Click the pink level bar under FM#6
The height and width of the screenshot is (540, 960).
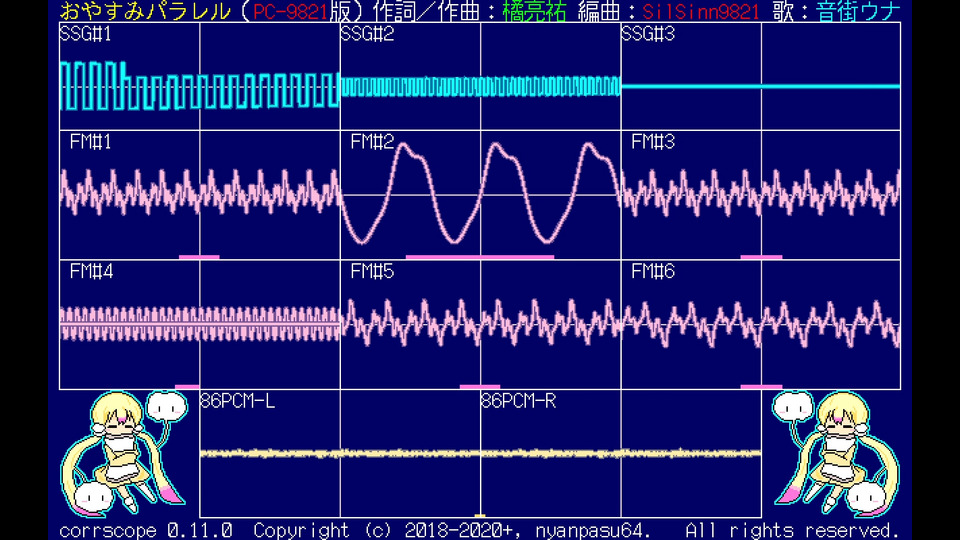pos(761,387)
